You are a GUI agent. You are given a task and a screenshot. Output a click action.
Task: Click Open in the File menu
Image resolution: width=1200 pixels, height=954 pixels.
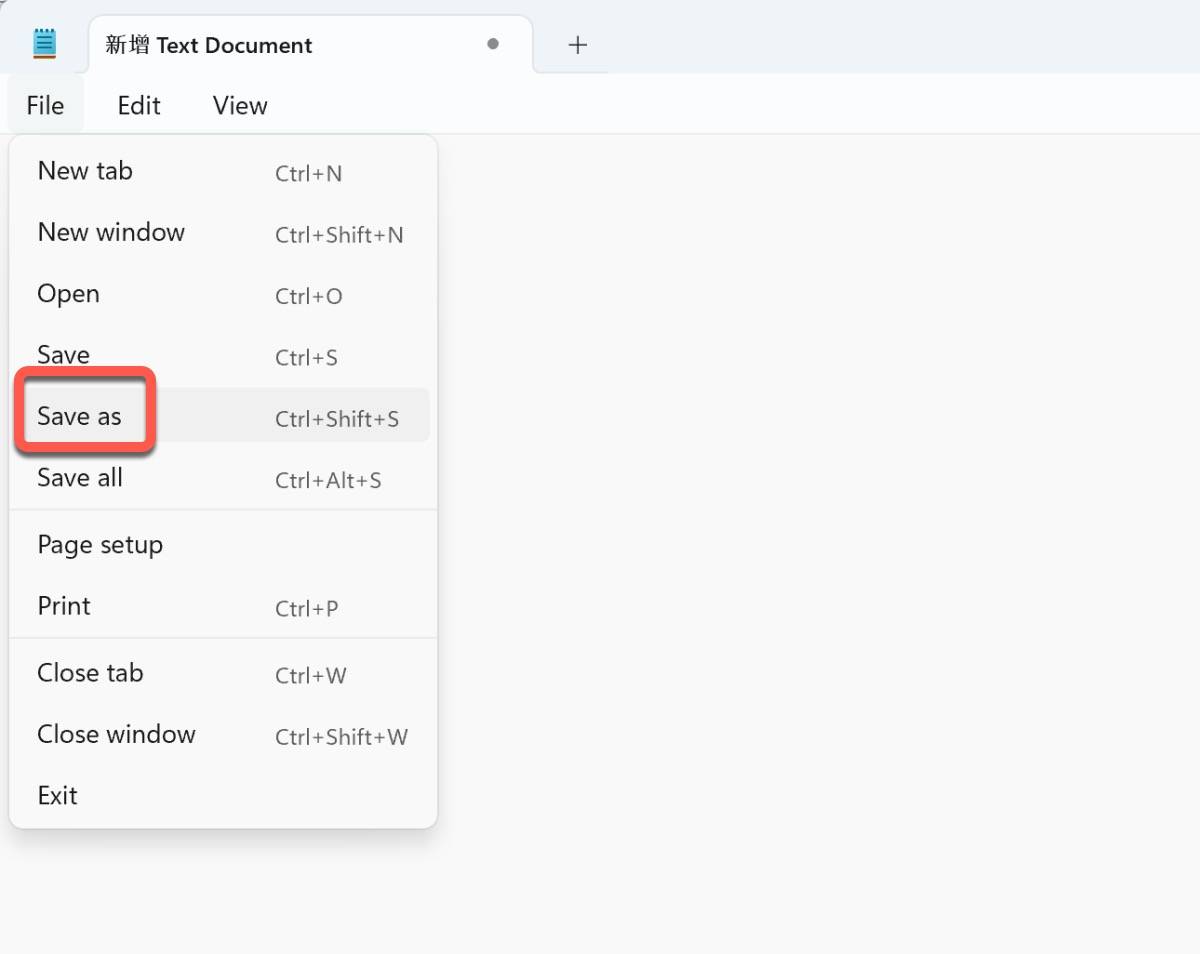(x=68, y=294)
